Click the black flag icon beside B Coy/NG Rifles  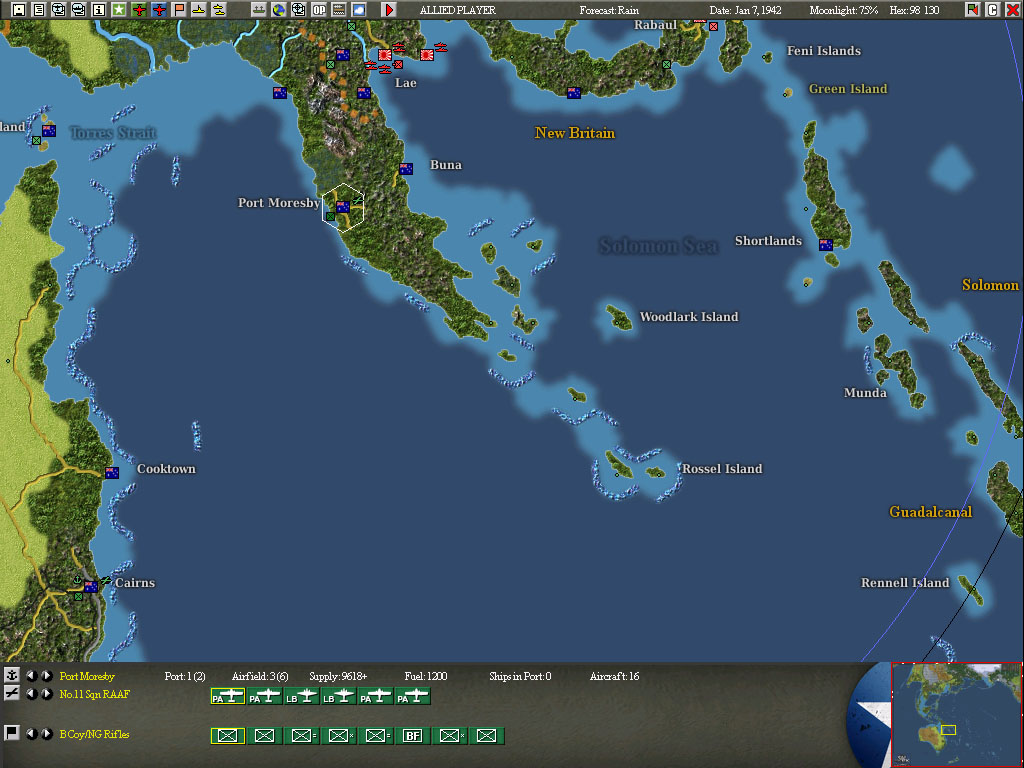click(x=12, y=733)
